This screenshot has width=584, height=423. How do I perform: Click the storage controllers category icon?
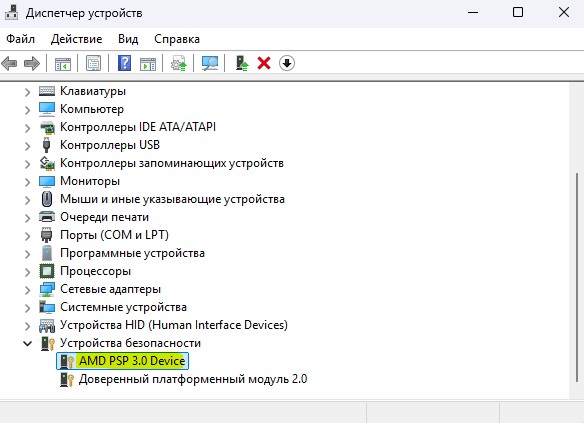(x=47, y=163)
